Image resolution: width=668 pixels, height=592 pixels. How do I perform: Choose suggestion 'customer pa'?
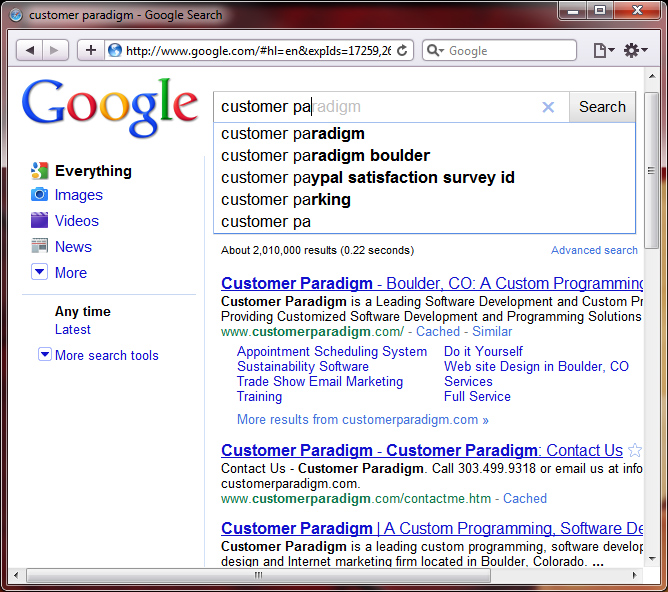click(424, 222)
